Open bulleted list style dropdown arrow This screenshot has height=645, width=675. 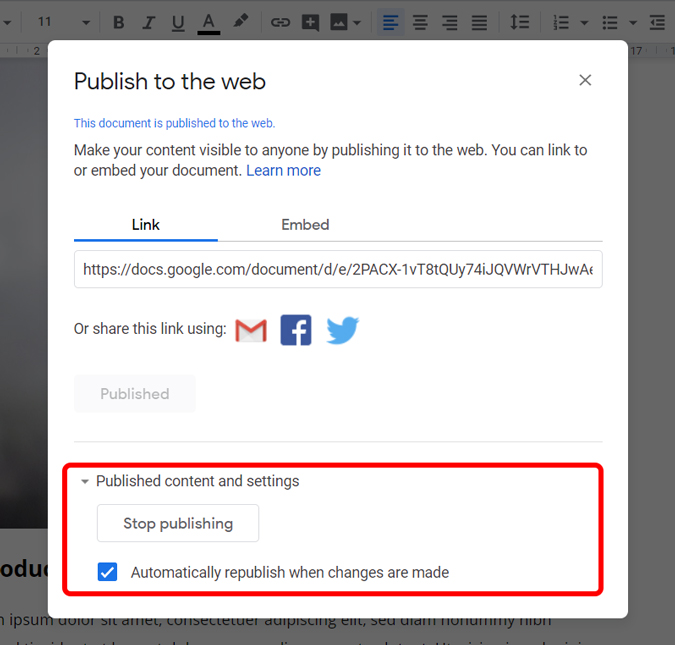click(x=633, y=22)
